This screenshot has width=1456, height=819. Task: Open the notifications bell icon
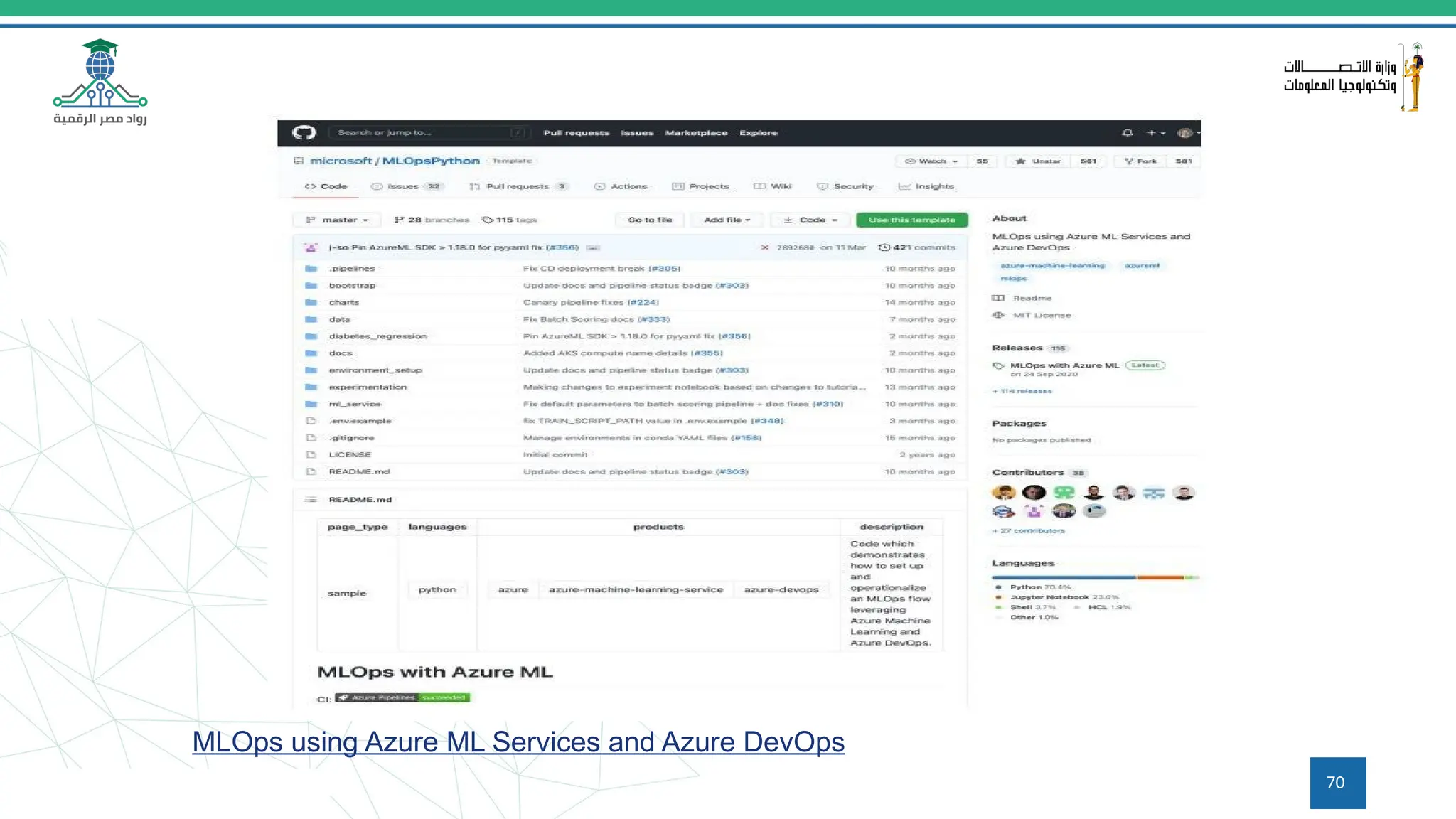[x=1128, y=133]
